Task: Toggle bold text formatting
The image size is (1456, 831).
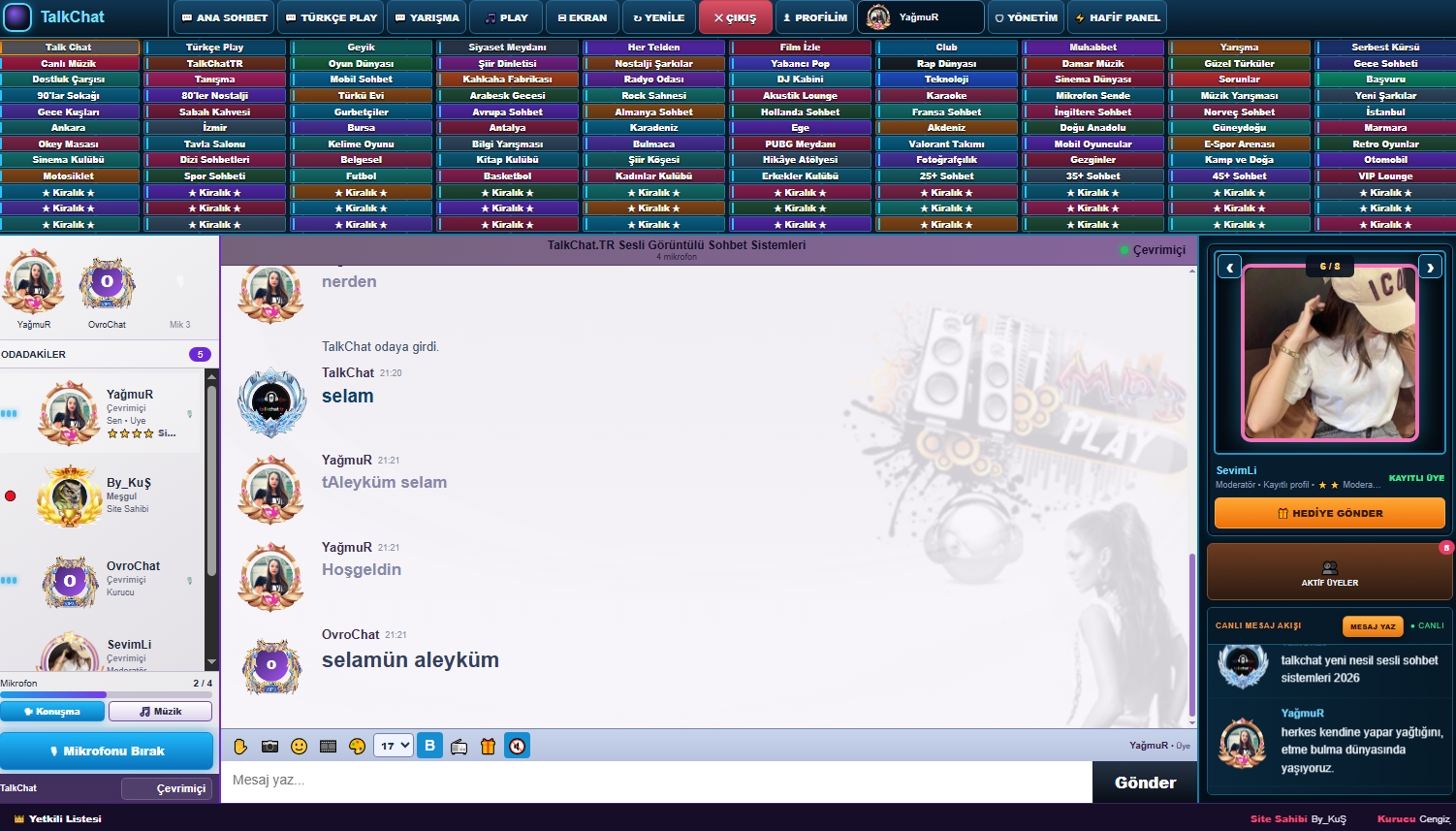Action: pos(430,746)
